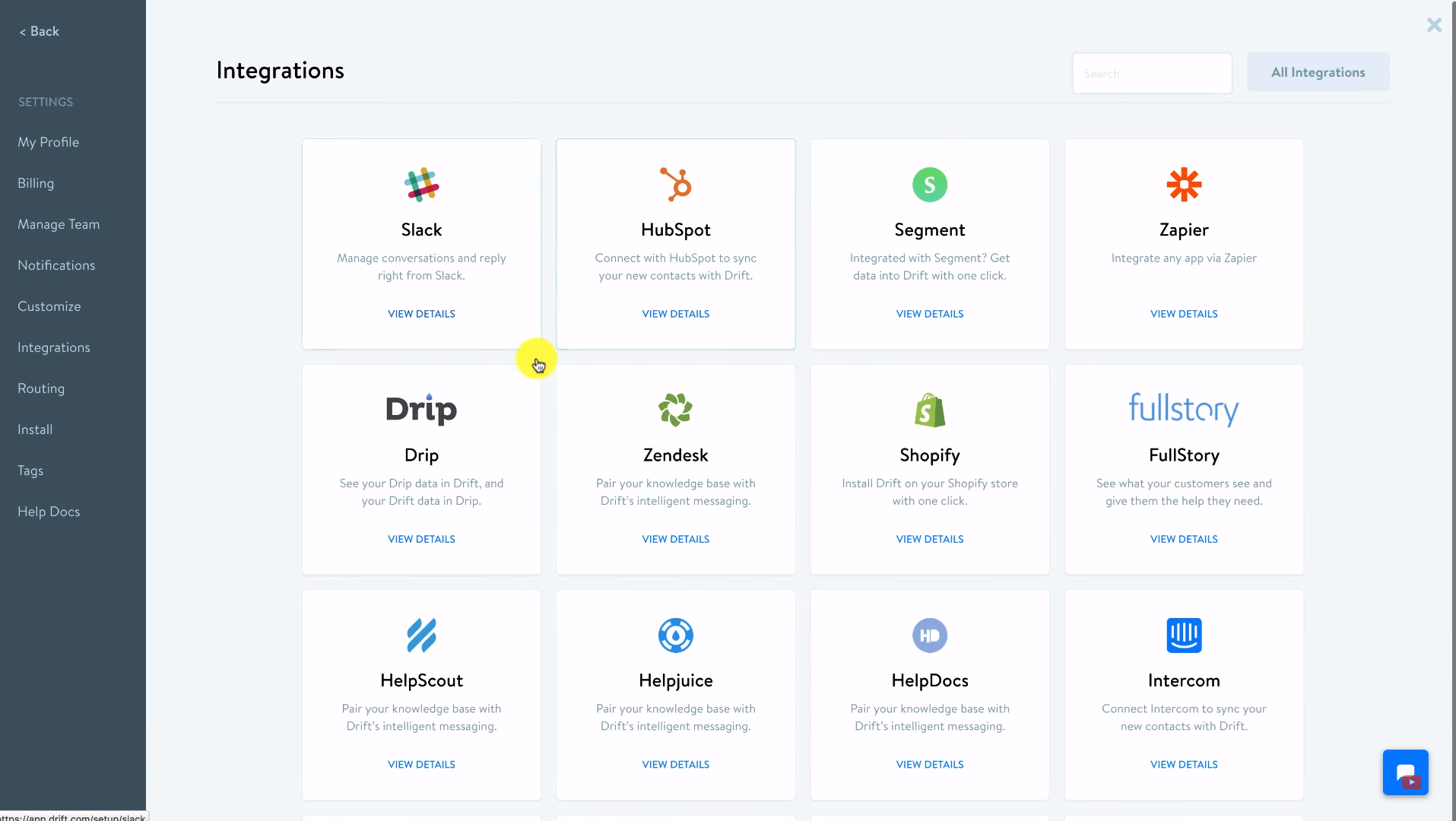Viewport: 1456px width, 821px height.
Task: Click the FullStory logo
Action: tap(1184, 410)
